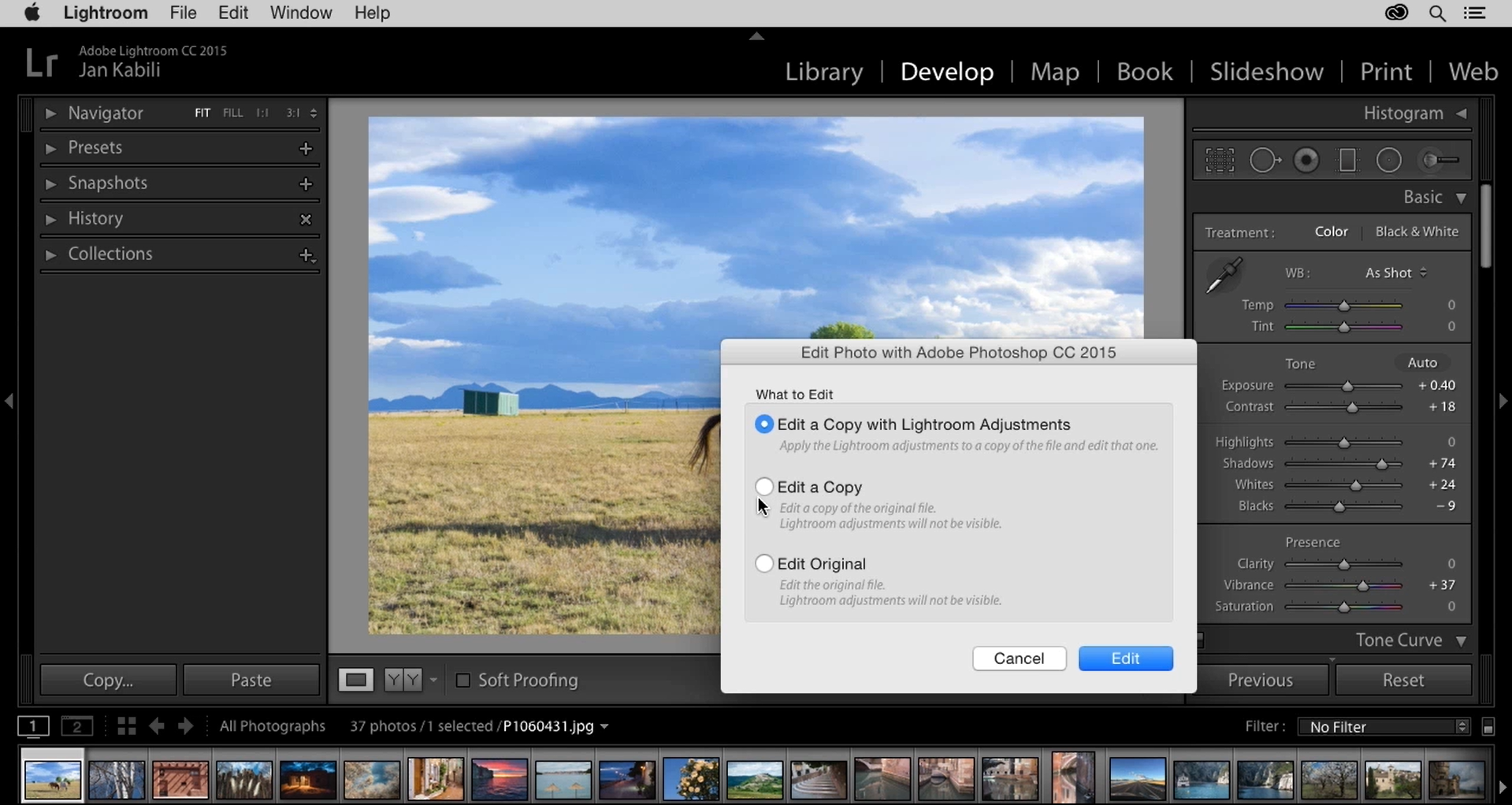Switch to the Print module
This screenshot has width=1512, height=805.
[1386, 72]
